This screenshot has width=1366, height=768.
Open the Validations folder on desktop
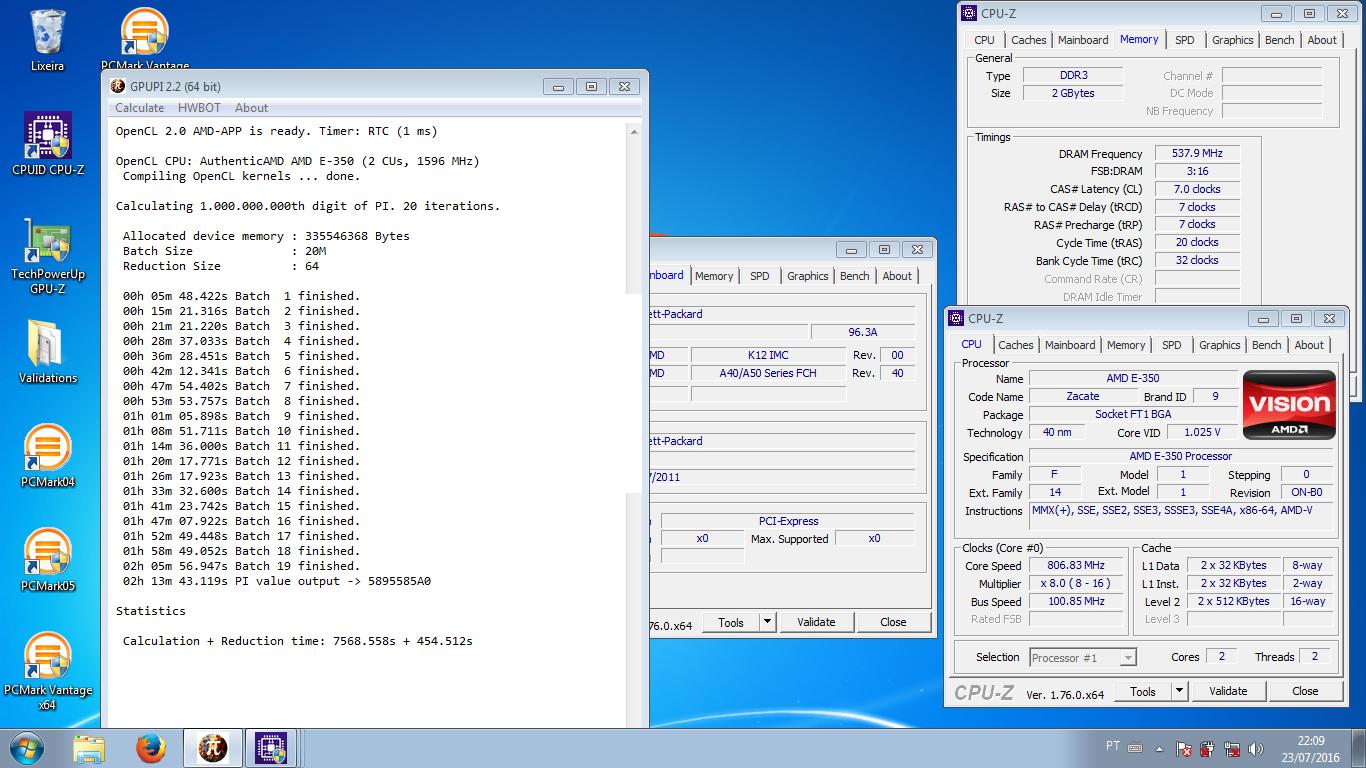click(47, 352)
